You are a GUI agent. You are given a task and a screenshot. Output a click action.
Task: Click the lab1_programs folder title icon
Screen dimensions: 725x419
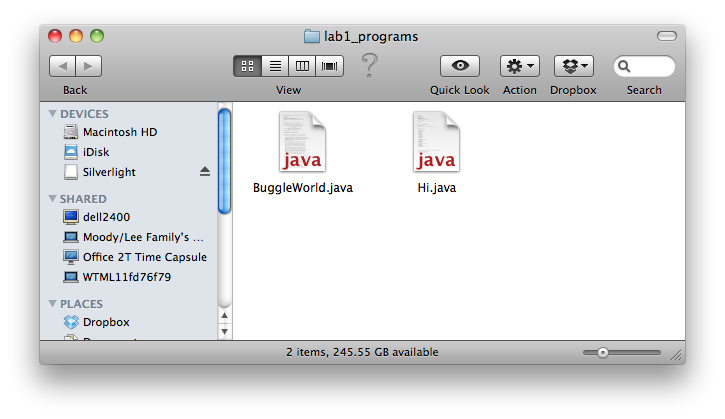pos(312,36)
